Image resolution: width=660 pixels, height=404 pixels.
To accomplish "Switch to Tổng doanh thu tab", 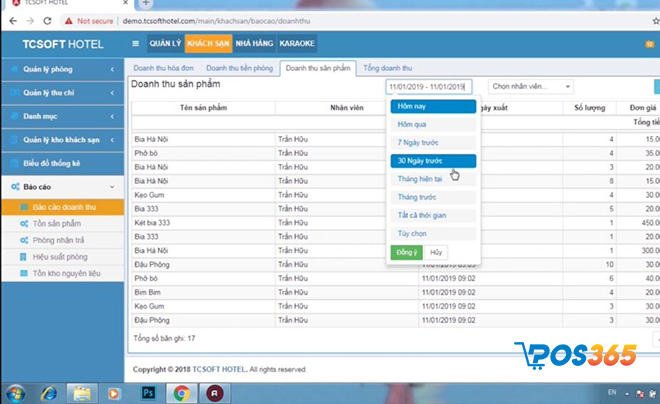I will 388,68.
